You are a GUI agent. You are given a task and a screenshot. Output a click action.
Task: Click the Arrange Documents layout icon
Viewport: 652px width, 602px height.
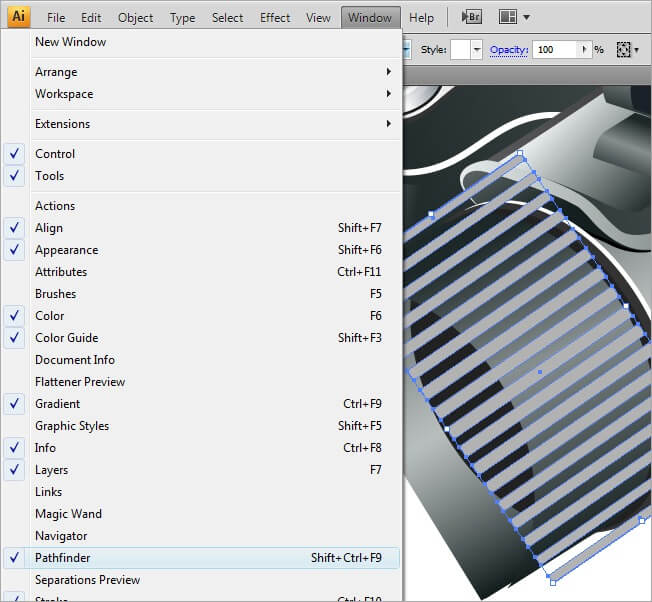point(509,17)
